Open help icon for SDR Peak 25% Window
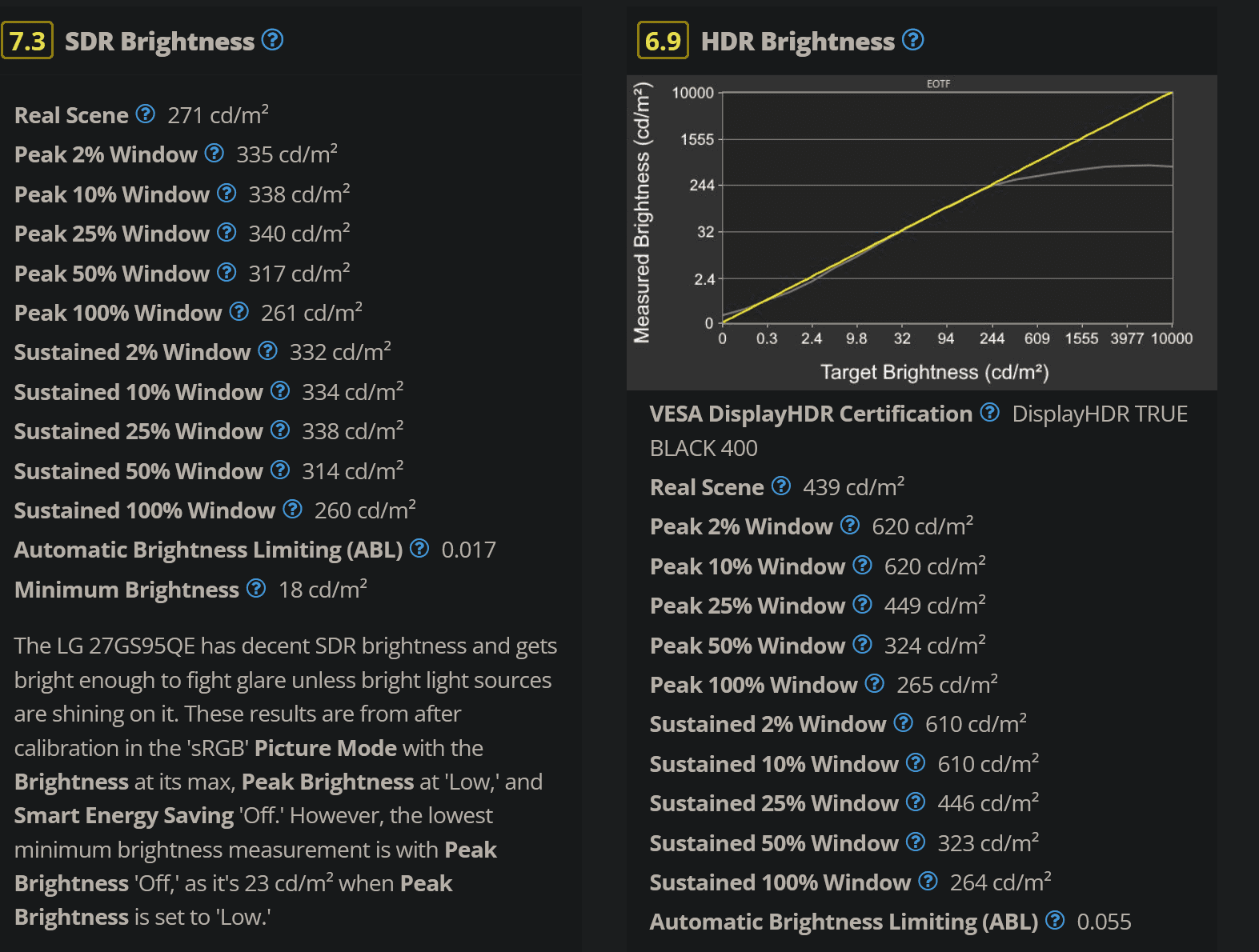Viewport: 1259px width, 952px height. 227,232
